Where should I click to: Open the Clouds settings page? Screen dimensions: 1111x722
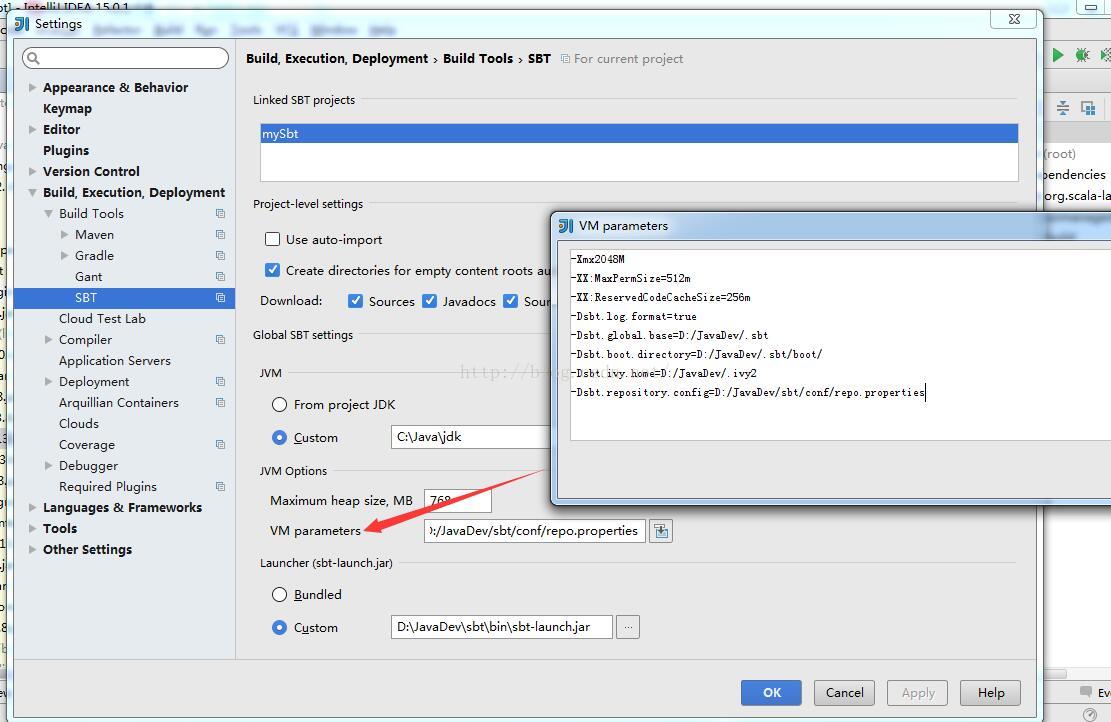coord(79,424)
